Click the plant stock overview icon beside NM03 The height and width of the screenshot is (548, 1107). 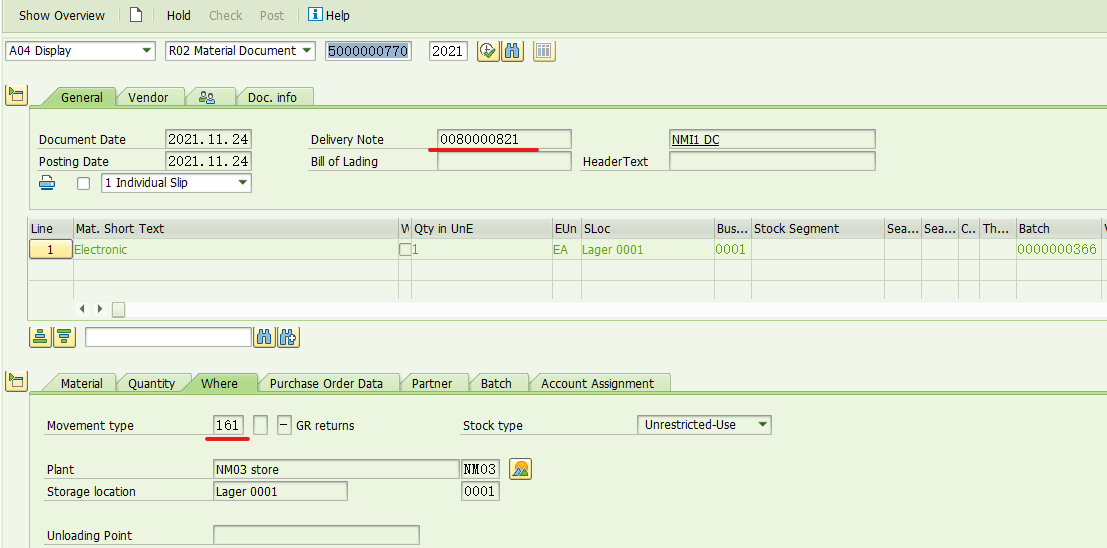[x=520, y=469]
